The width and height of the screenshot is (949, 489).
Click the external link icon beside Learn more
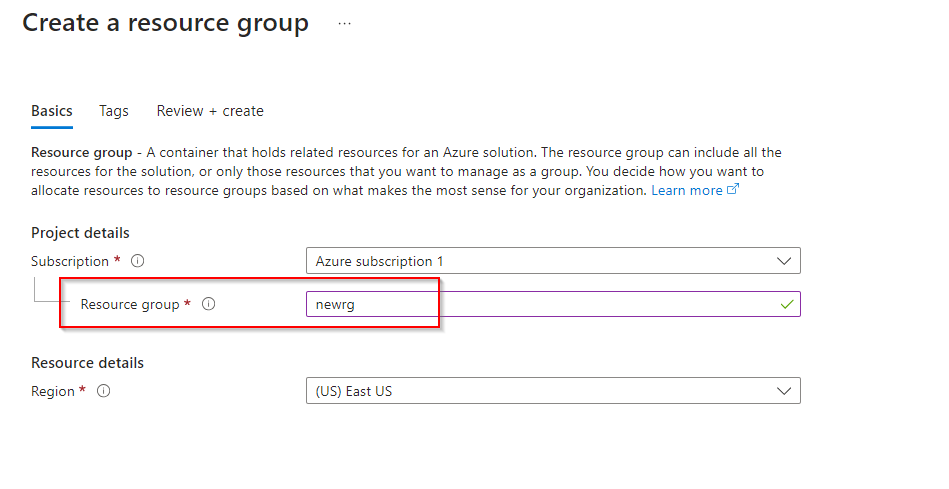pos(733,190)
